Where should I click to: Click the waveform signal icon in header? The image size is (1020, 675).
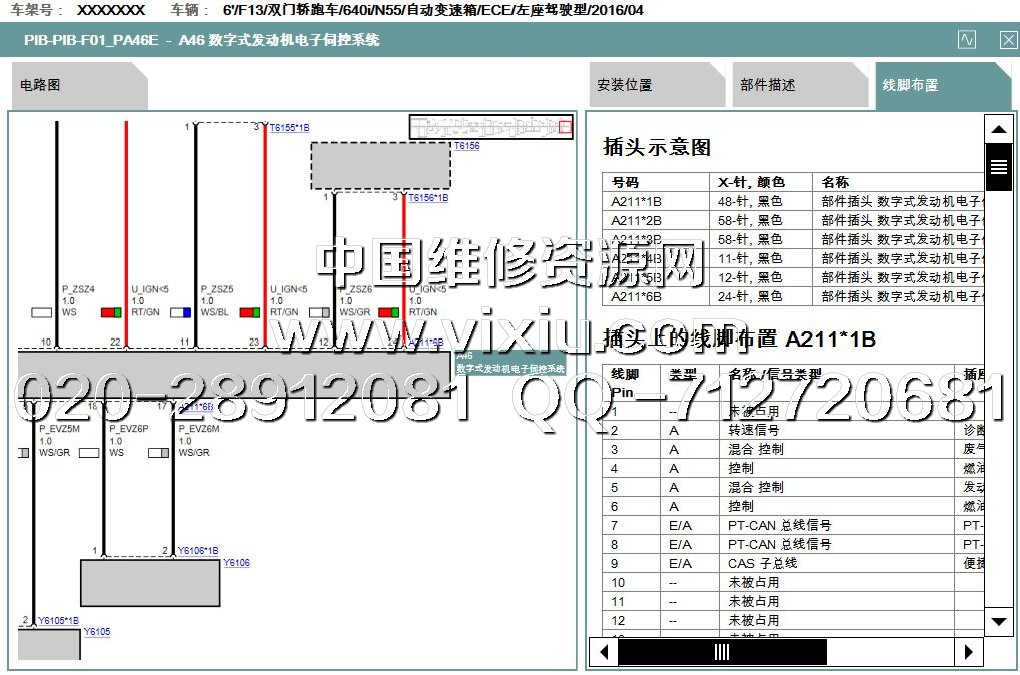(x=966, y=40)
